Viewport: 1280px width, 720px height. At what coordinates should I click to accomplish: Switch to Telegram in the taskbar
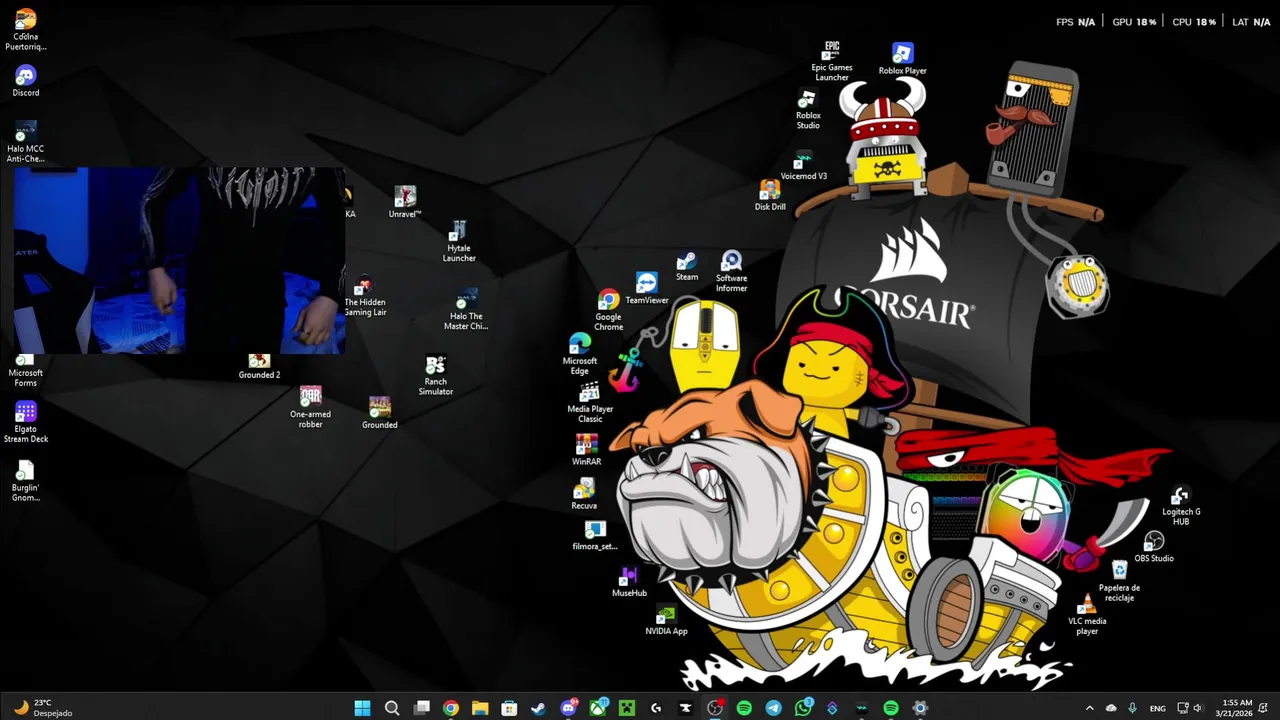pos(774,708)
